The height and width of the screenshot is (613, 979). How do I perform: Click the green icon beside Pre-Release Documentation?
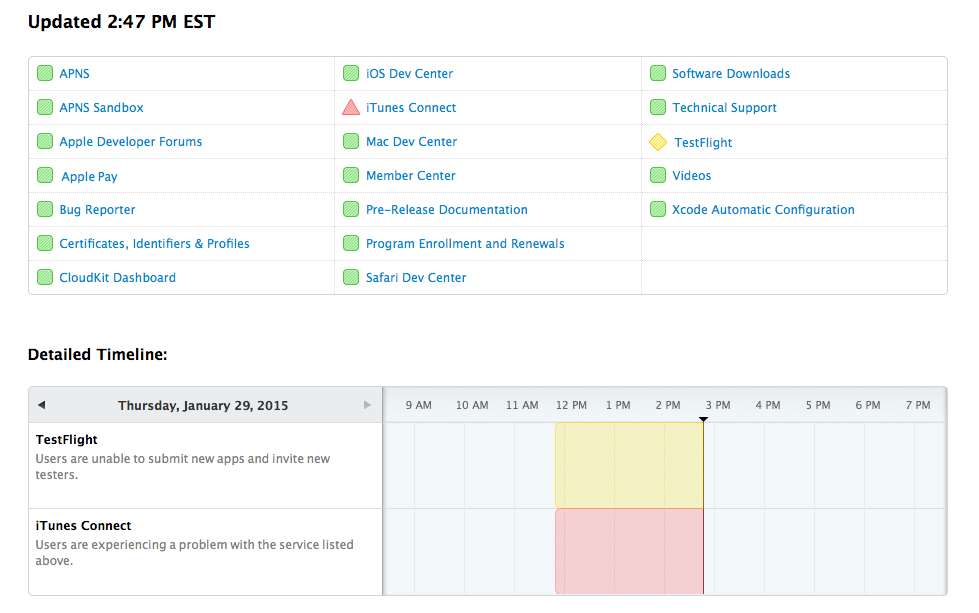pyautogui.click(x=351, y=209)
